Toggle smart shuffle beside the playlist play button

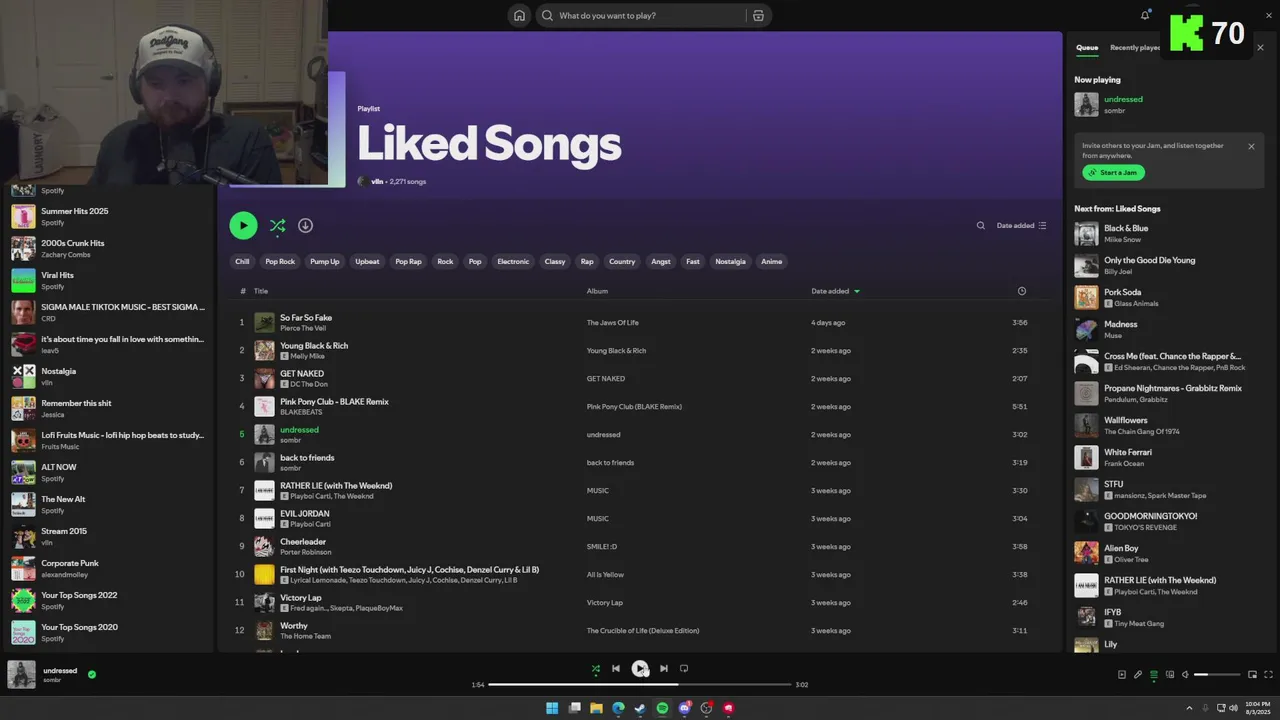278,225
